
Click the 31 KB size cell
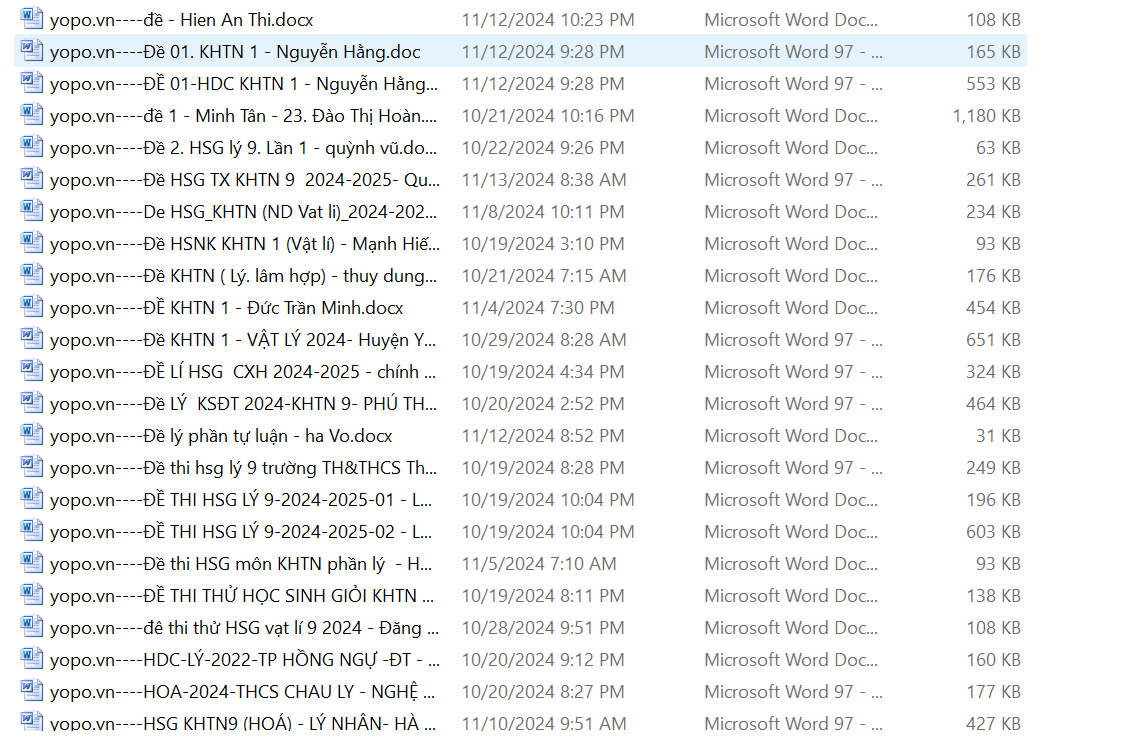click(x=998, y=436)
